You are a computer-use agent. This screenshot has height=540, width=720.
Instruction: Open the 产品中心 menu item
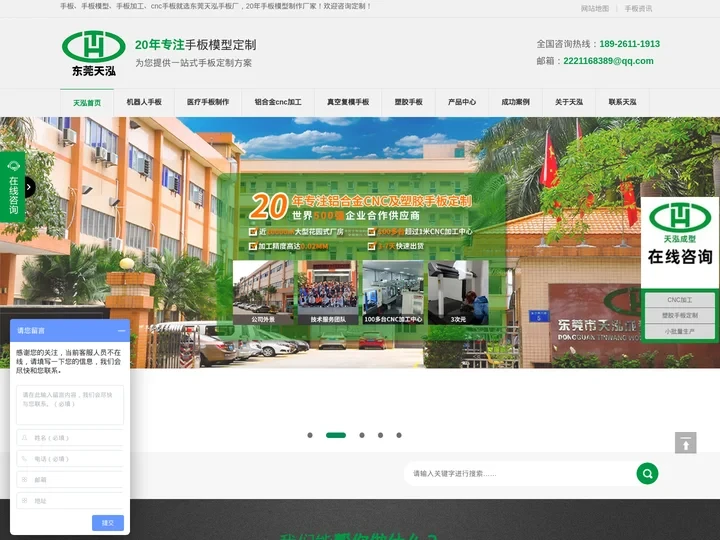click(462, 102)
